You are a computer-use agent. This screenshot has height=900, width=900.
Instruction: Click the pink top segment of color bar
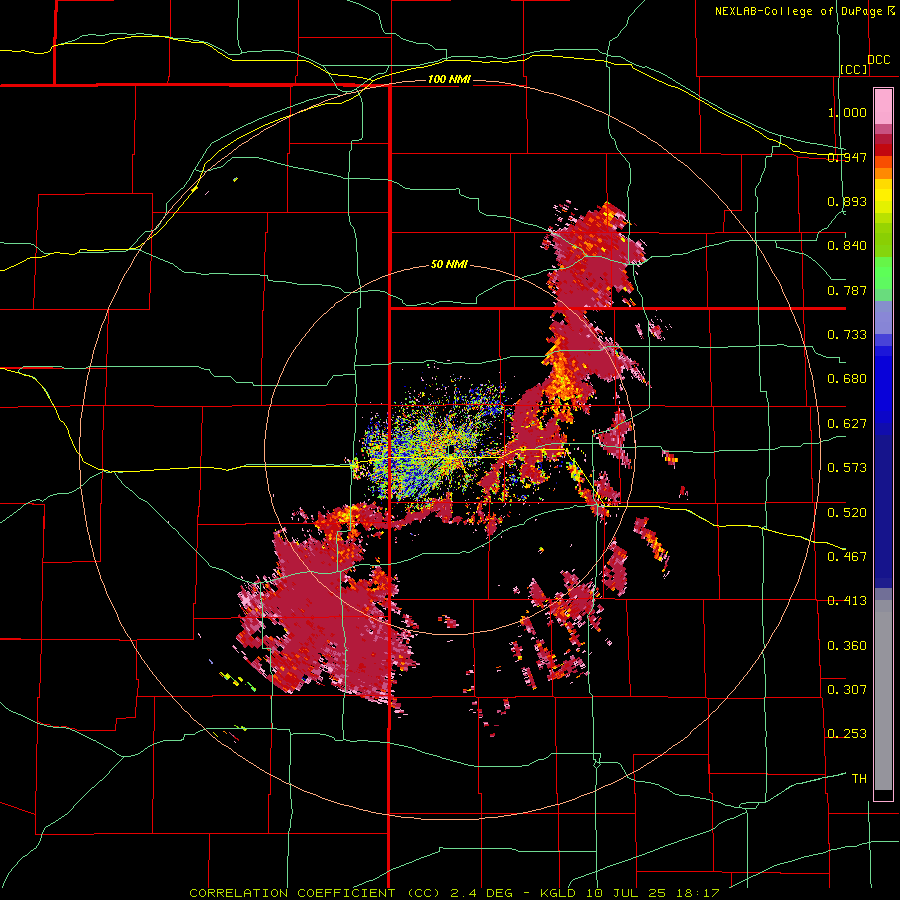883,106
